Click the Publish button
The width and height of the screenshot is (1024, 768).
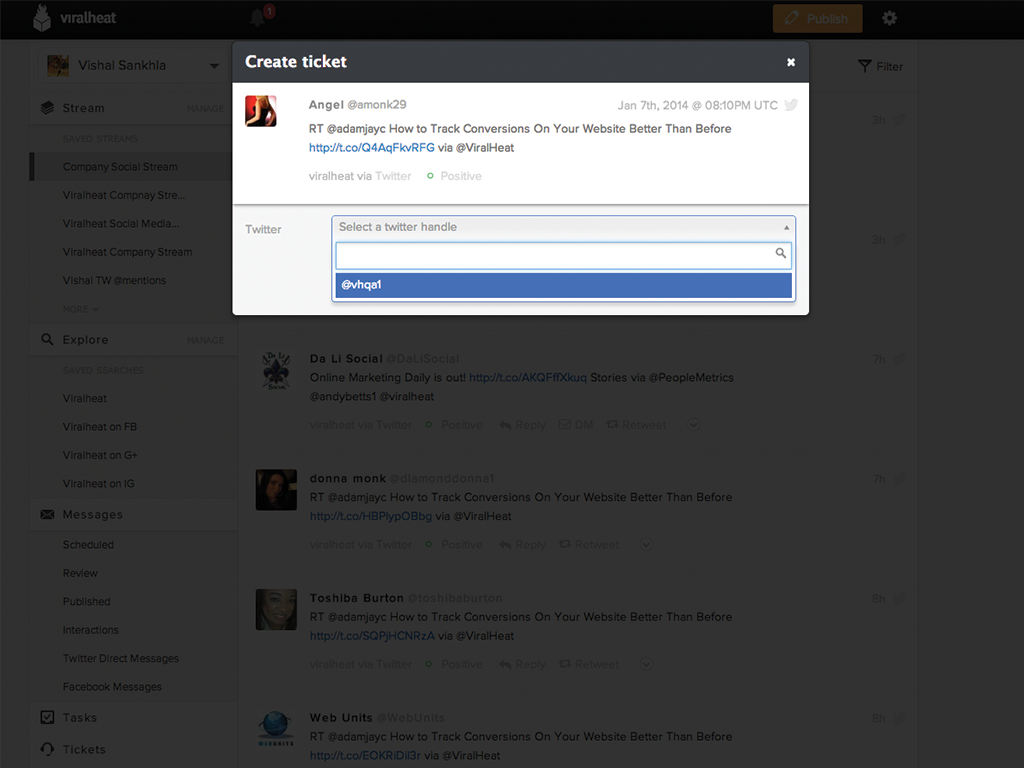pos(817,18)
